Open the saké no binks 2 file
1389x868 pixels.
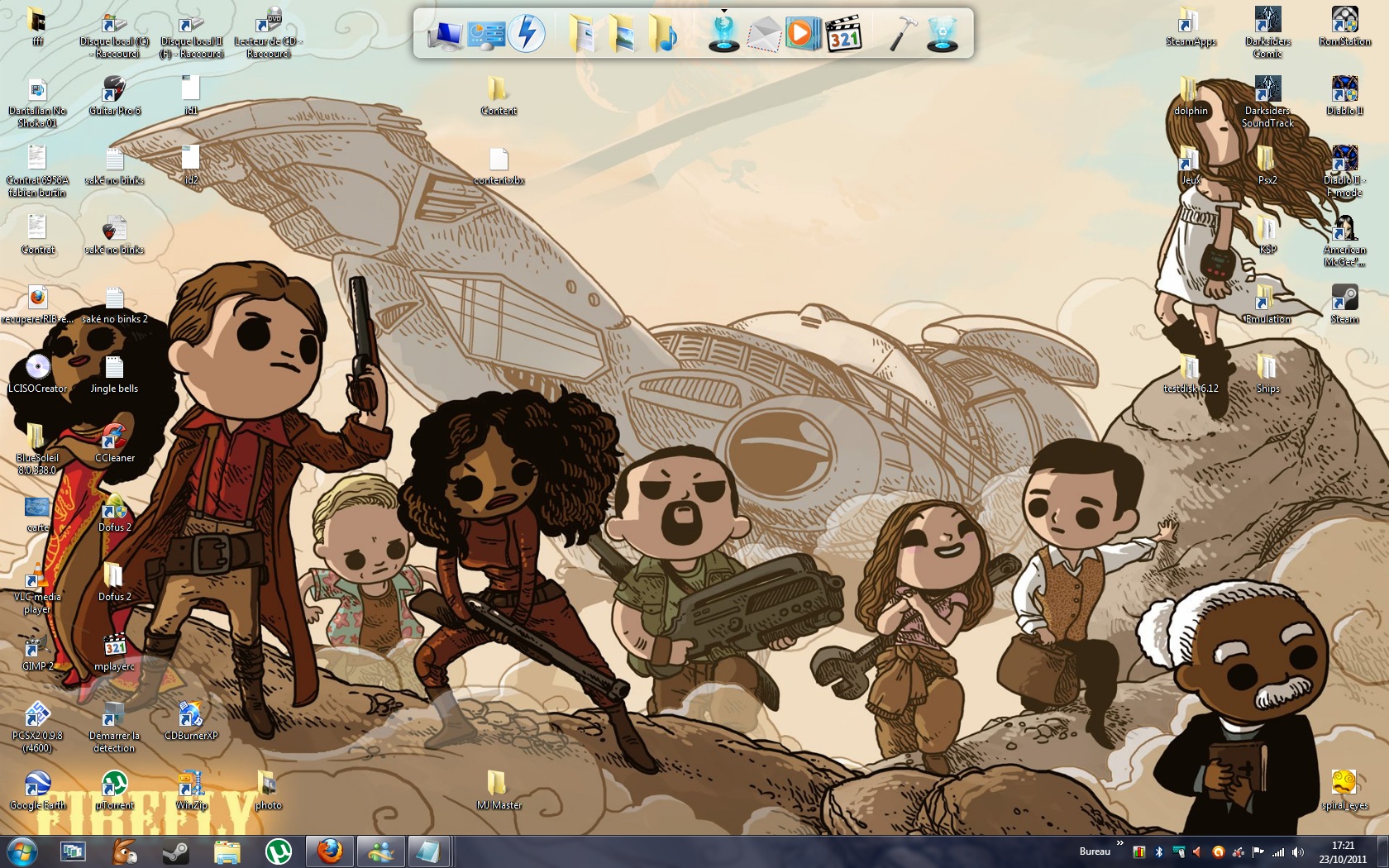tap(114, 303)
